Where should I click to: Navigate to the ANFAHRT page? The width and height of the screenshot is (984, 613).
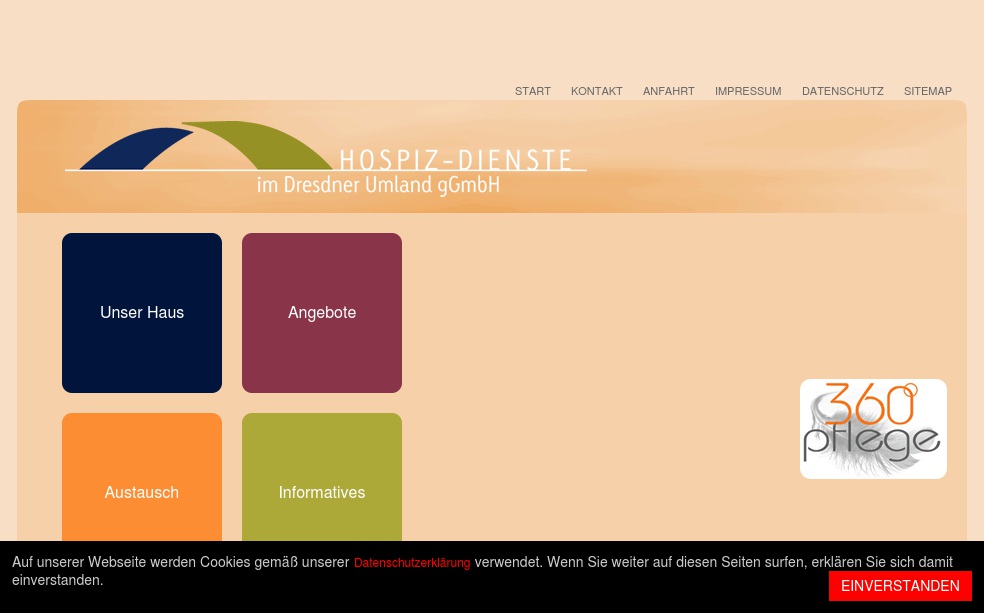[x=668, y=91]
